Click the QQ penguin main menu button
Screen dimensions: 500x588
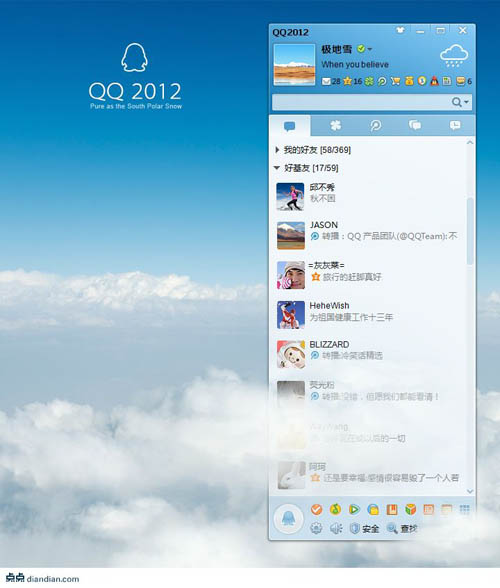point(288,519)
